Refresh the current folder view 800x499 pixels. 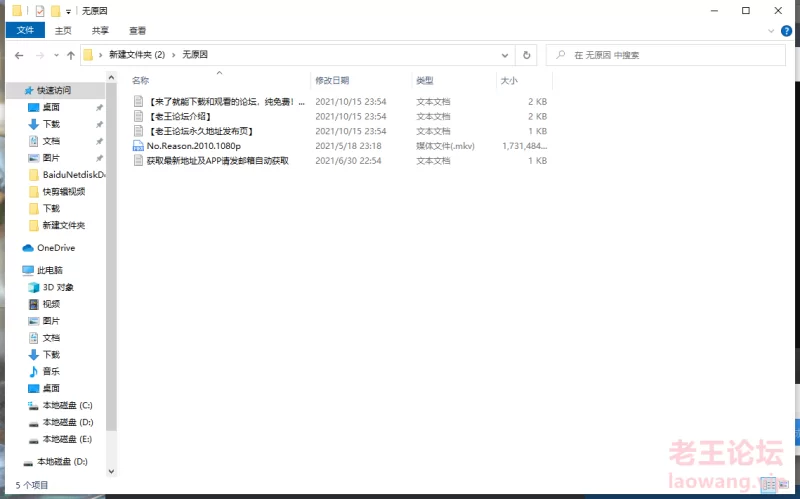pos(527,55)
